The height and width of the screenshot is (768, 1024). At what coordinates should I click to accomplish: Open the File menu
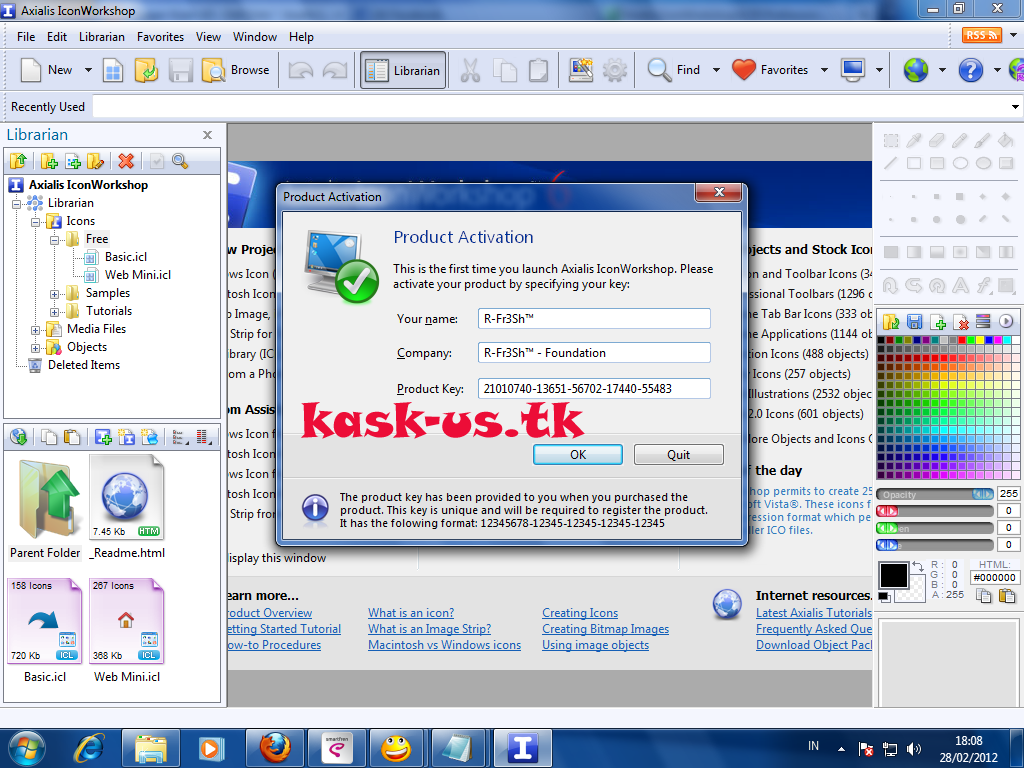pos(26,37)
